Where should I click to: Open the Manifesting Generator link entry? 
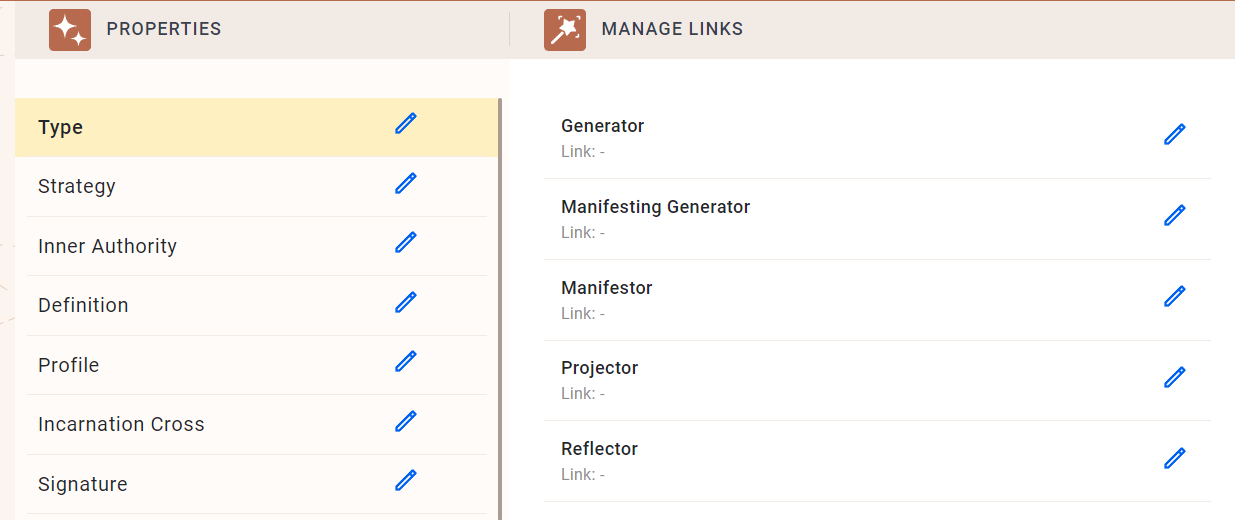(877, 219)
